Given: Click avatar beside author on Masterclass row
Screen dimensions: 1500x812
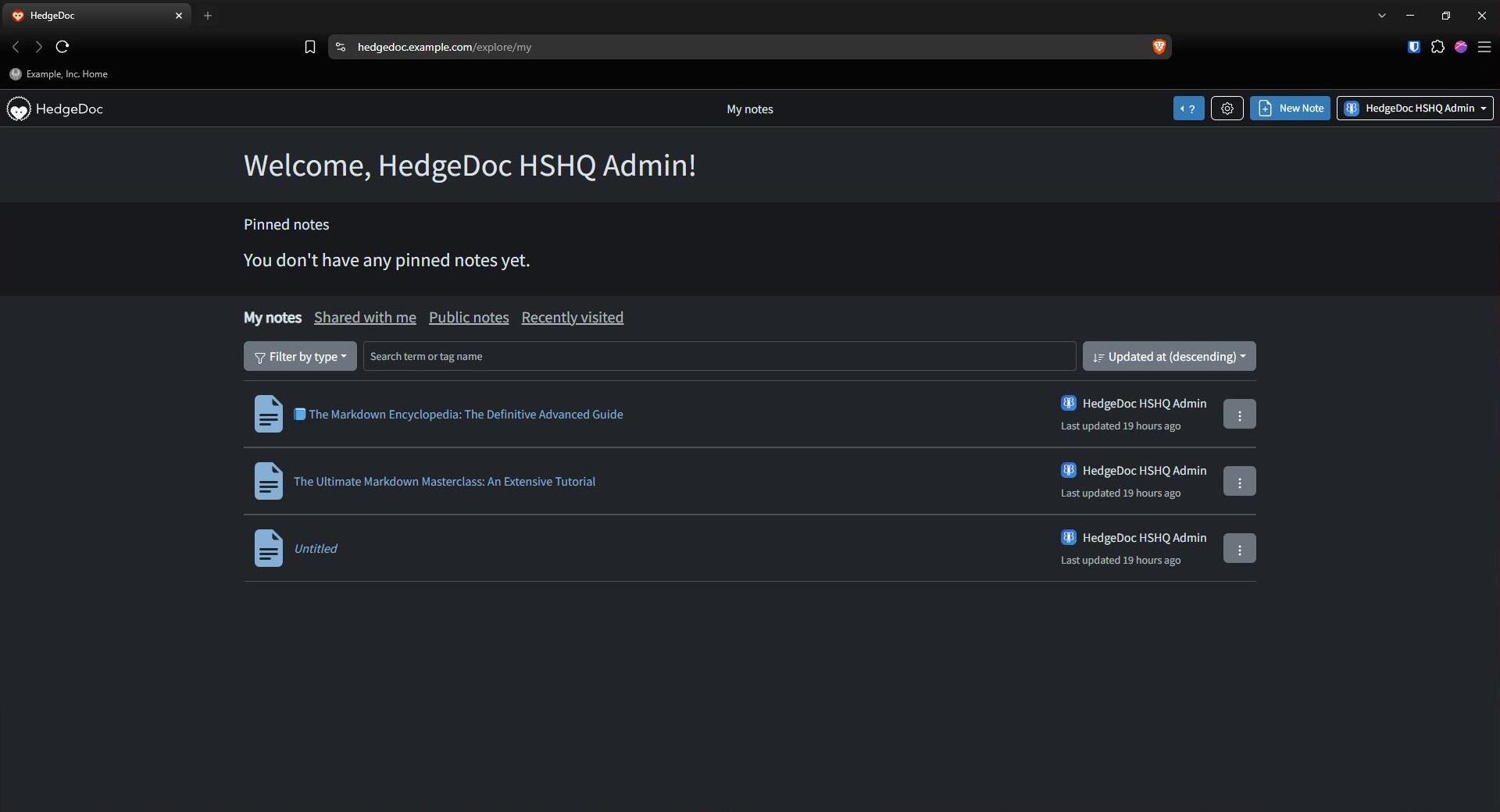Looking at the screenshot, I should [1068, 470].
